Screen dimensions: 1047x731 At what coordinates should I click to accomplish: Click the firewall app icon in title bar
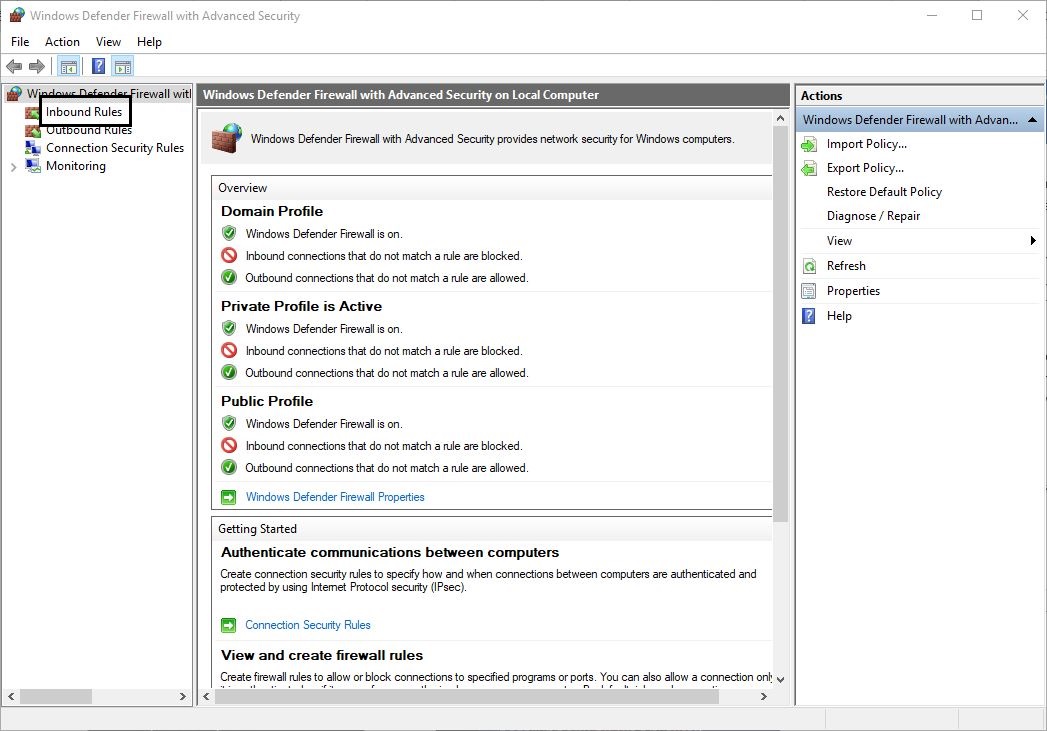[17, 15]
